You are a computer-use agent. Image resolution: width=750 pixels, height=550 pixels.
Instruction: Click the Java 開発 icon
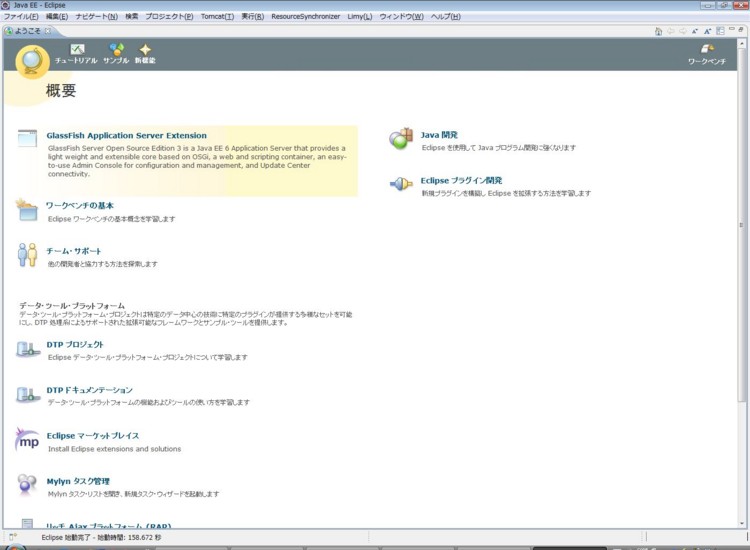[401, 139]
